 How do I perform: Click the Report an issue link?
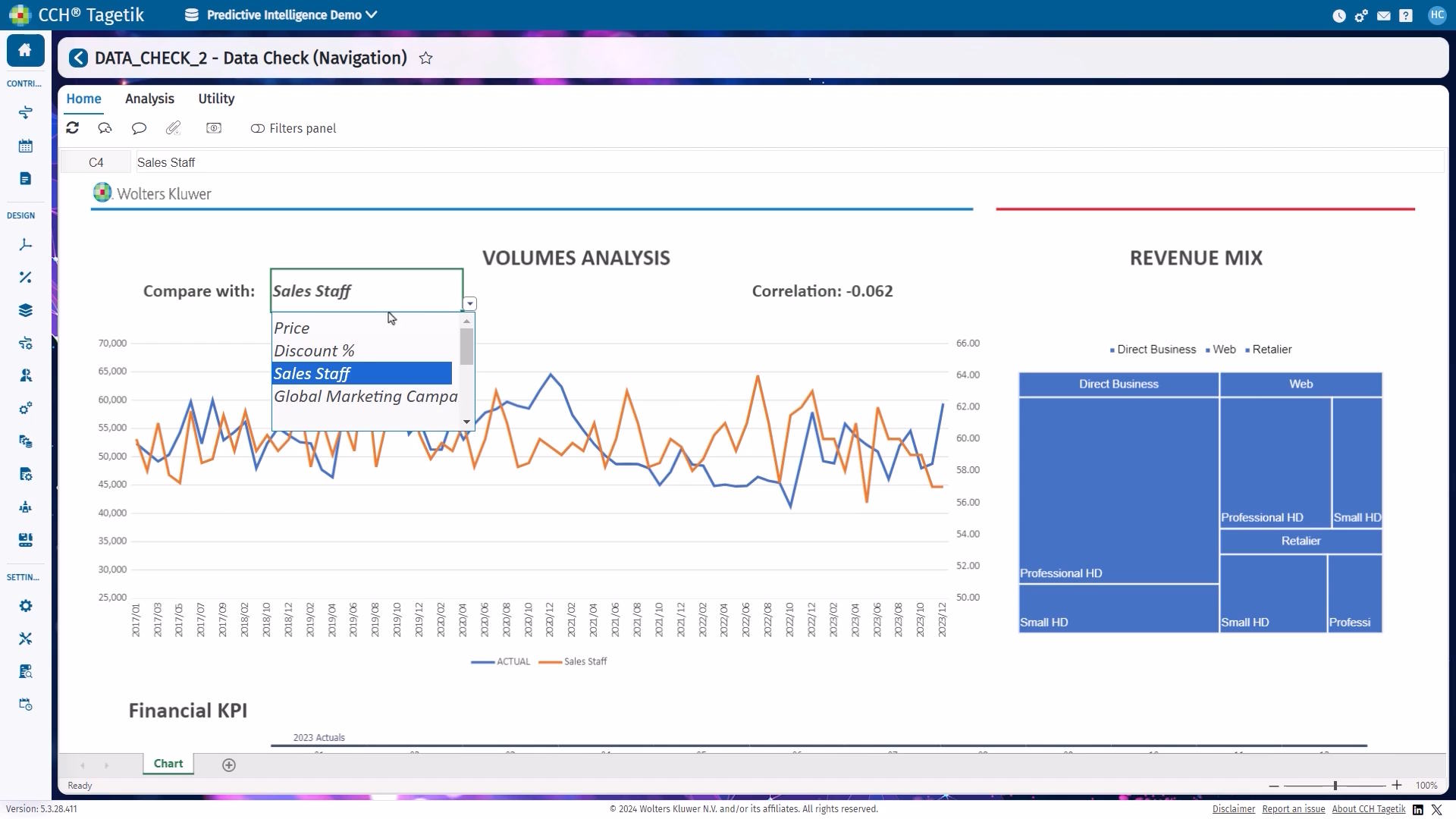click(1293, 809)
